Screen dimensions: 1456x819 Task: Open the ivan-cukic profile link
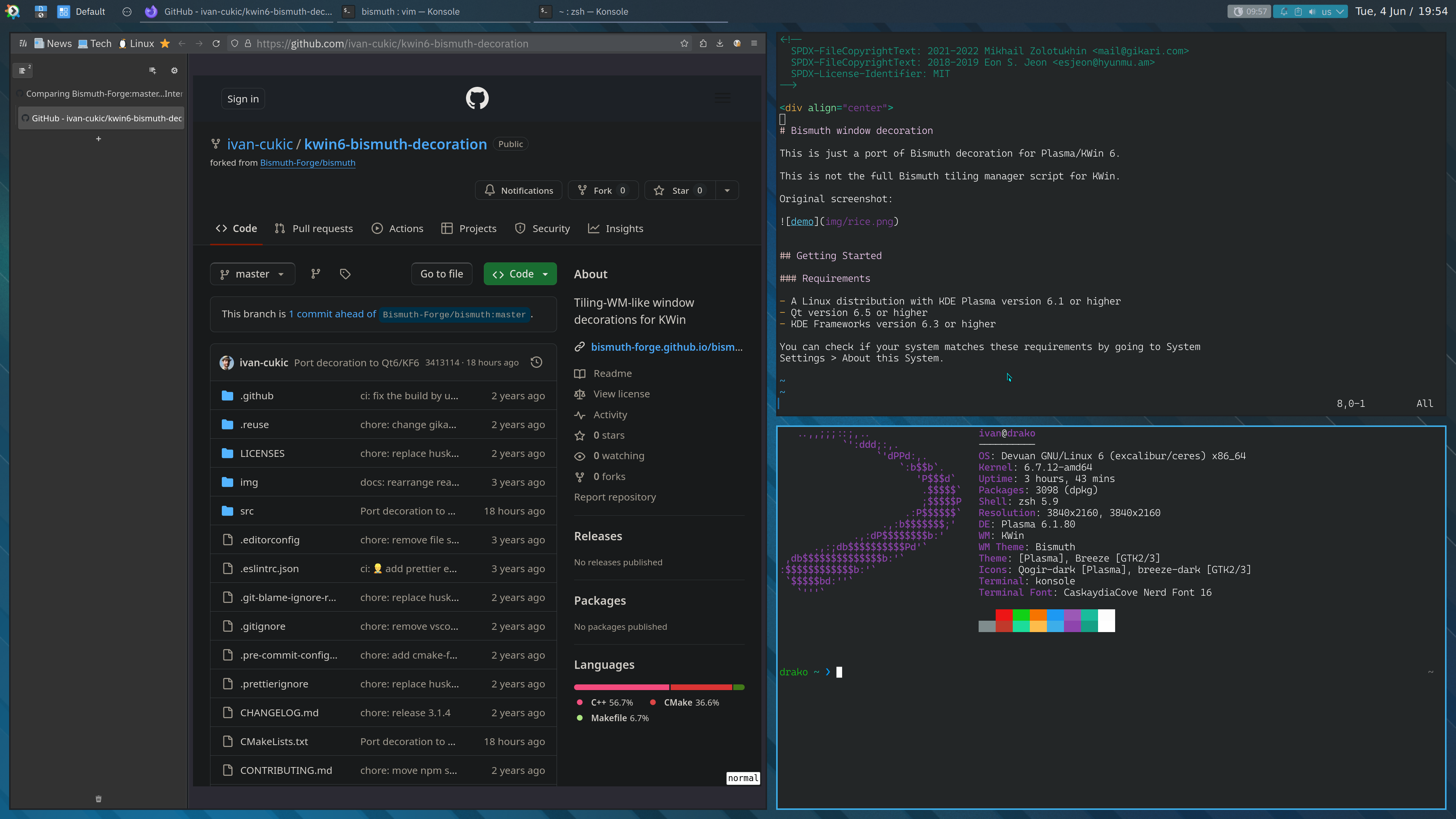[260, 144]
